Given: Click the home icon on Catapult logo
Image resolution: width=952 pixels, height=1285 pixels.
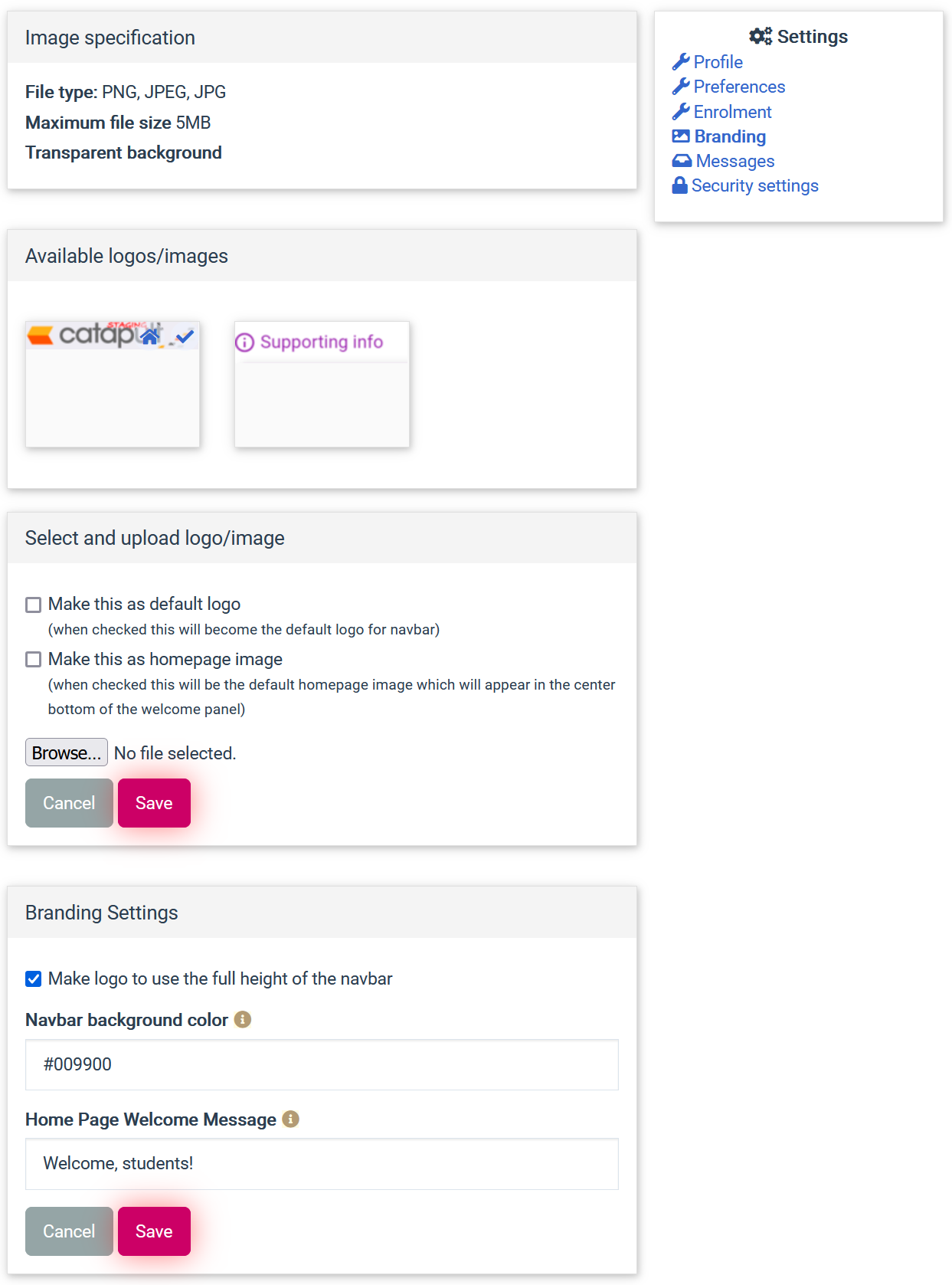Looking at the screenshot, I should [151, 338].
